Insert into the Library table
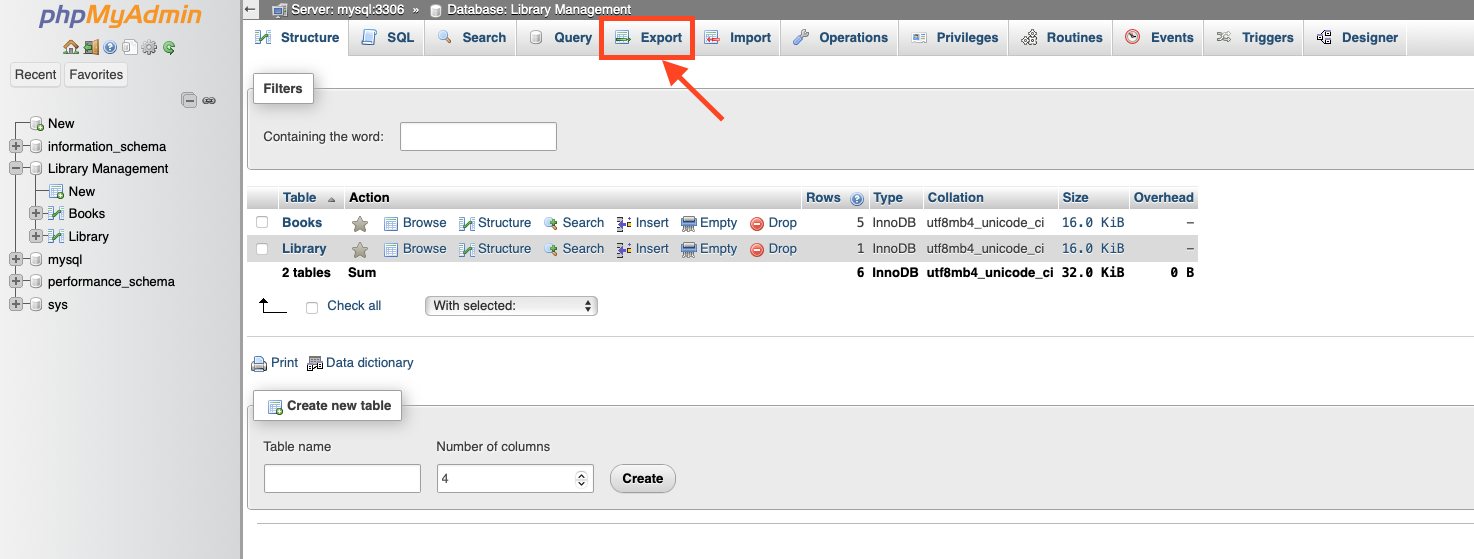Screen dimensions: 1474x559 tap(643, 249)
